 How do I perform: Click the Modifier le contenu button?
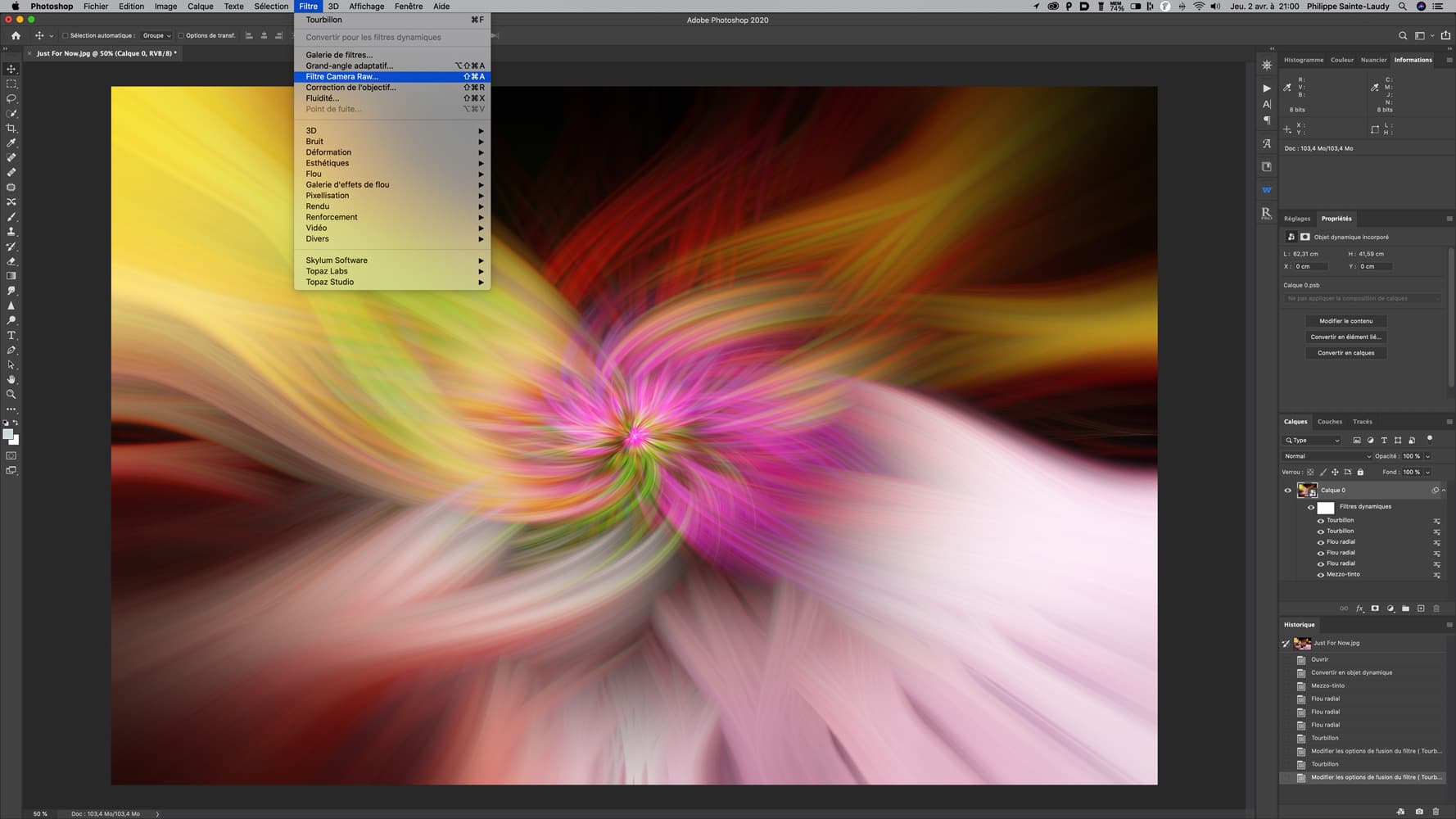click(x=1345, y=321)
